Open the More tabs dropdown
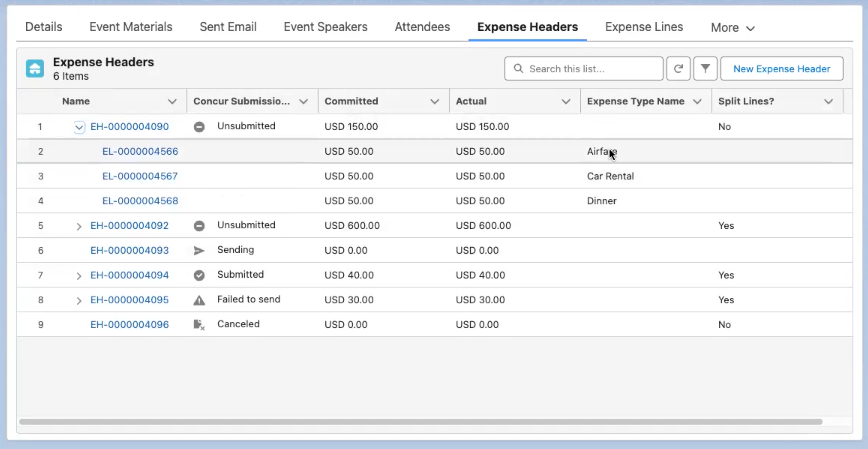The image size is (868, 449). click(732, 28)
